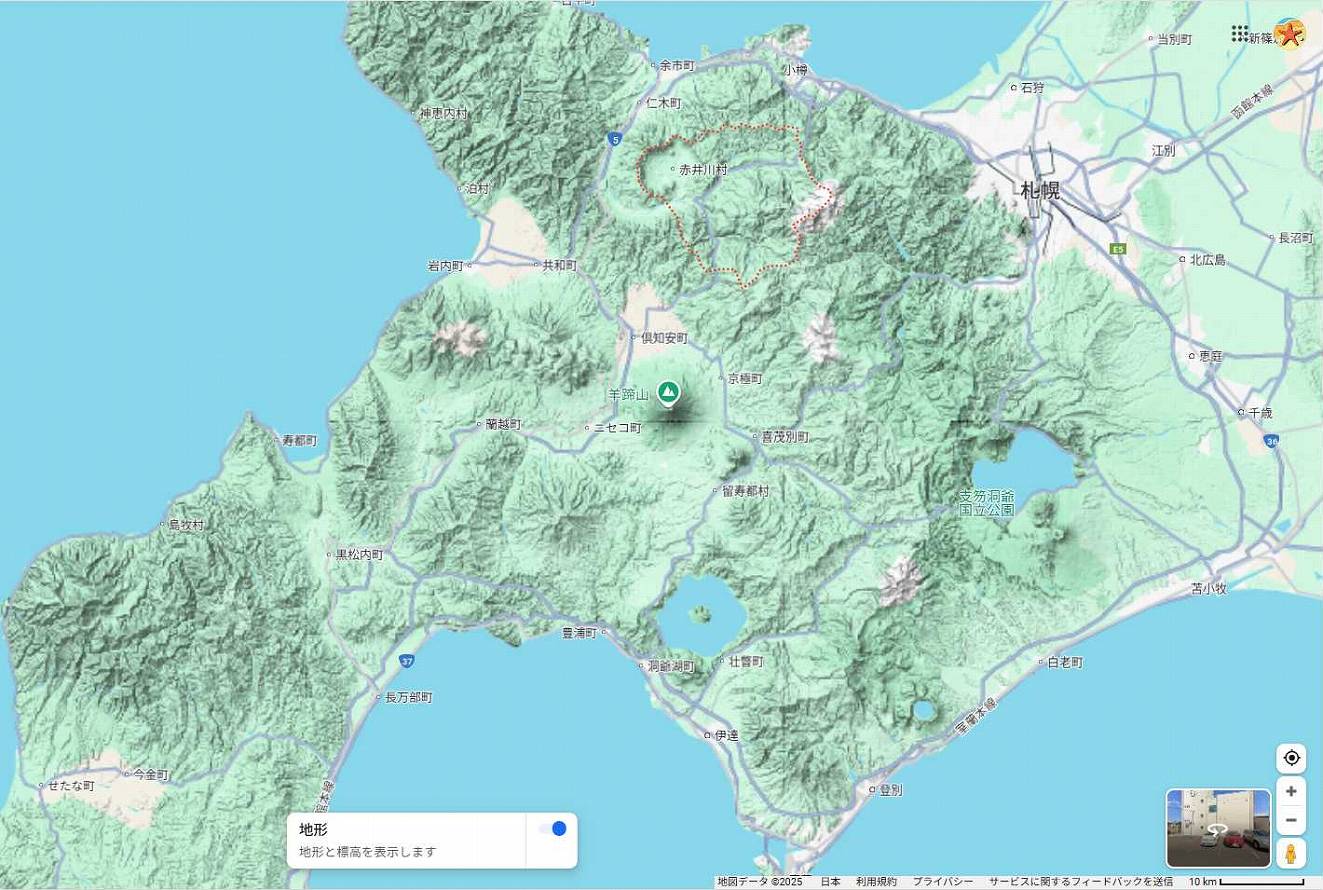Open the Google apps grid icon
Screen dimensions: 1323x890
1240,33
